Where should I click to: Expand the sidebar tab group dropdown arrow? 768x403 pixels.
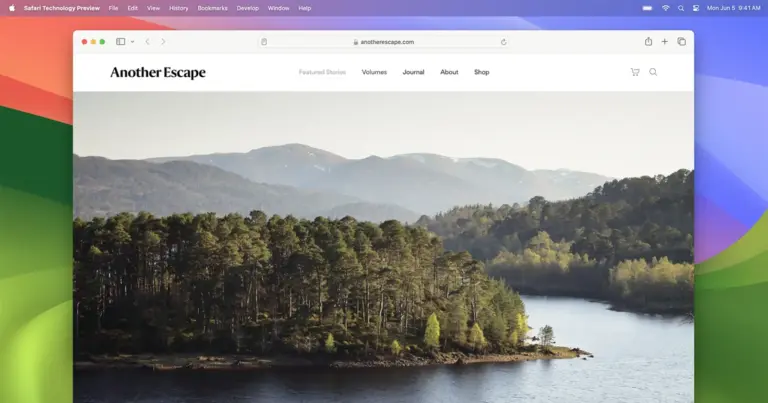[x=132, y=42]
